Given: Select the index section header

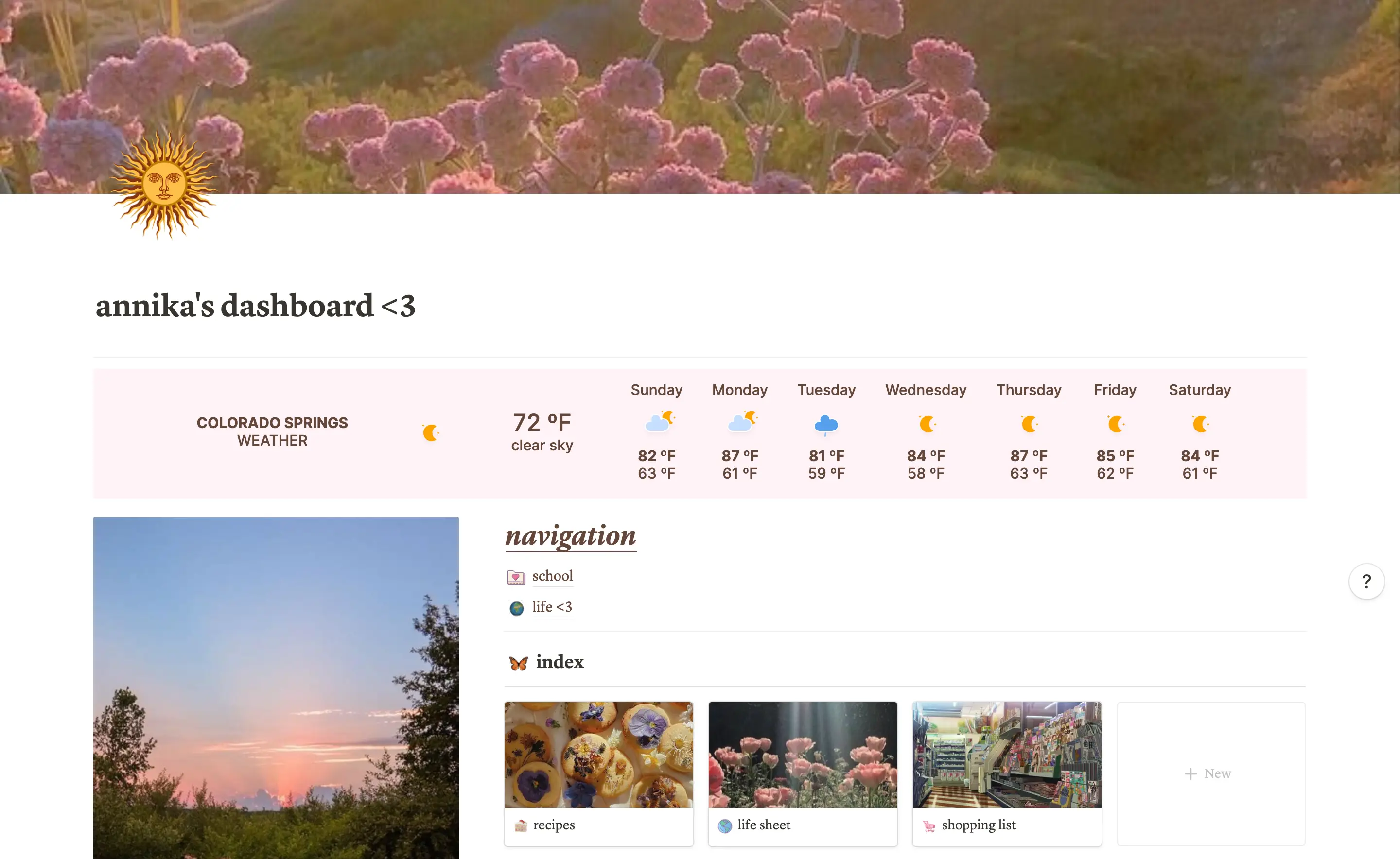Looking at the screenshot, I should click(x=556, y=662).
